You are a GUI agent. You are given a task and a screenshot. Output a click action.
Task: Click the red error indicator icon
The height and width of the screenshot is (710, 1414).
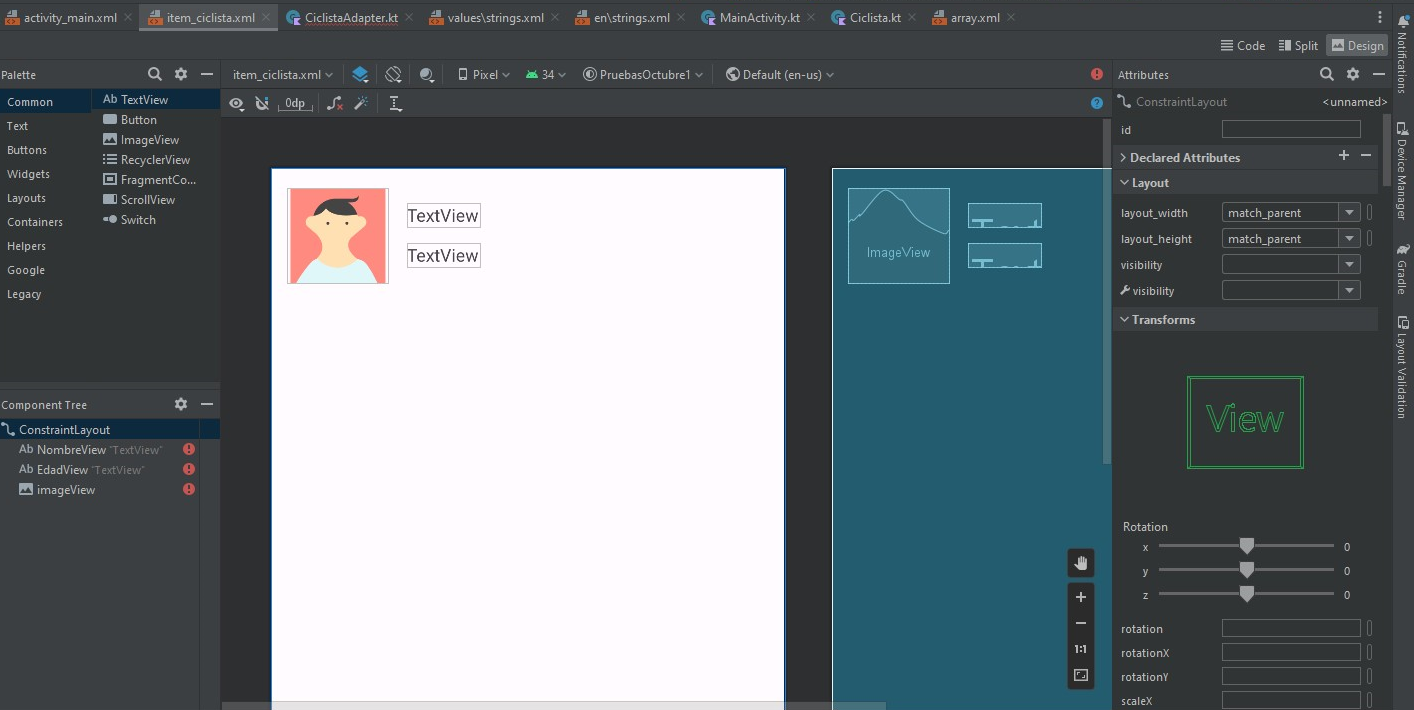1097,75
